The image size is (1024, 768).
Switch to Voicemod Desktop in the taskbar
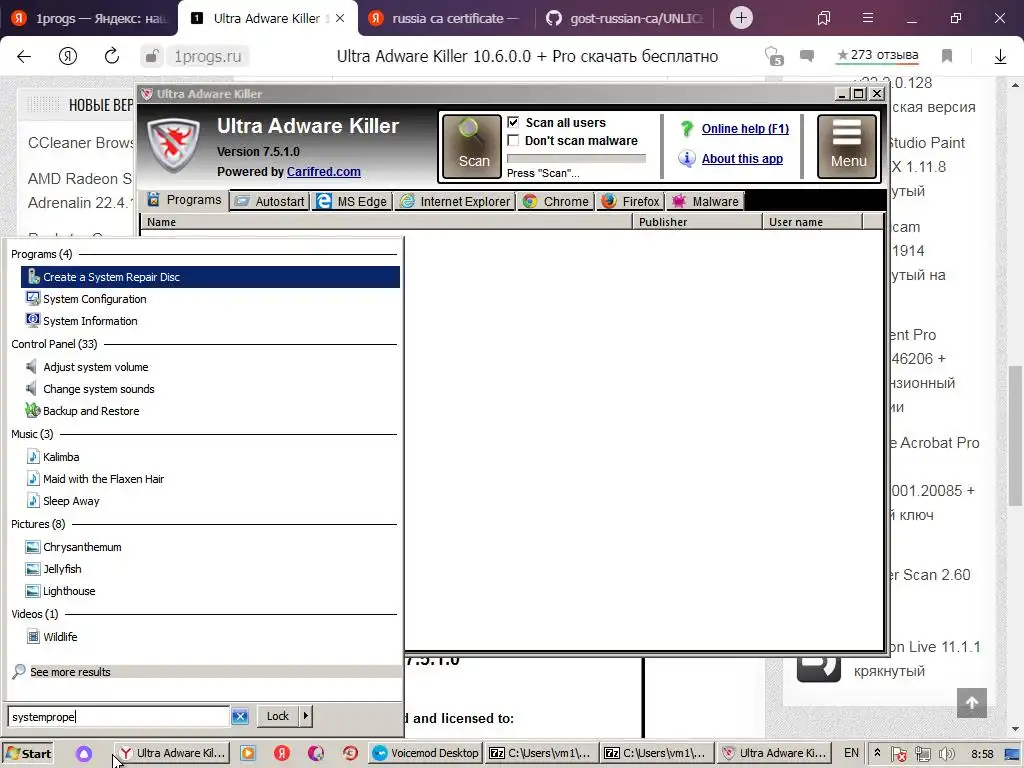click(x=426, y=753)
